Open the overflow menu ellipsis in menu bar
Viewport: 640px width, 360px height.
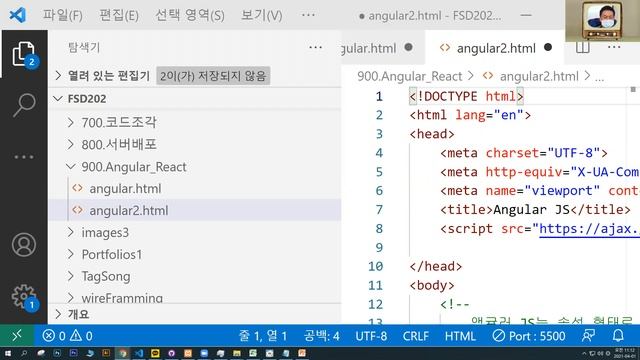[308, 15]
